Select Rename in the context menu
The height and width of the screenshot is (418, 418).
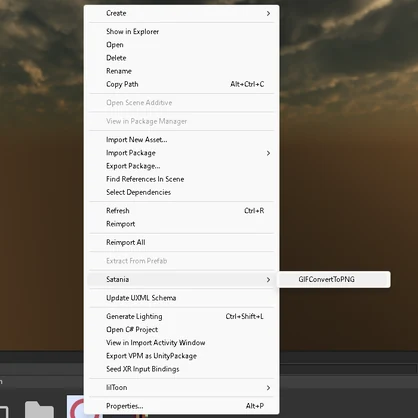181,71
